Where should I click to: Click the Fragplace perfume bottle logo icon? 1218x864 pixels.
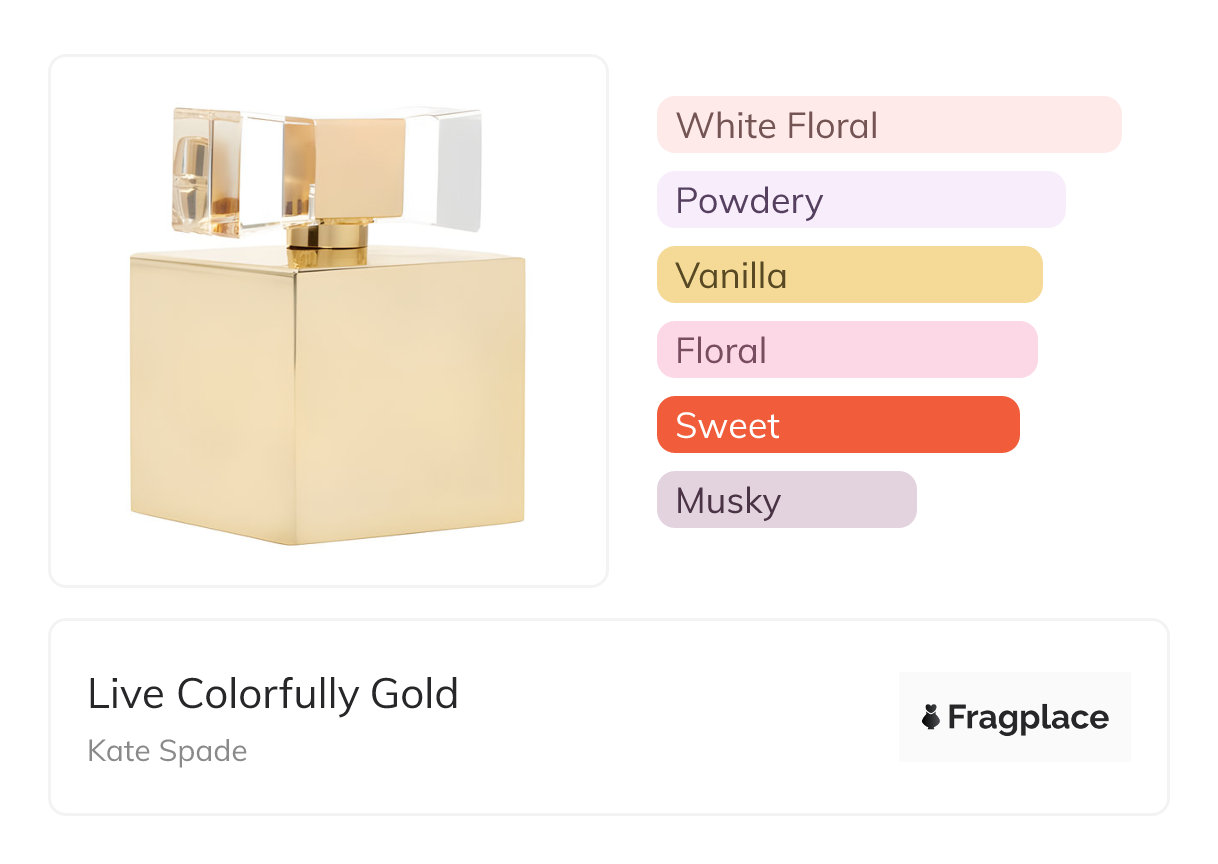coord(931,717)
